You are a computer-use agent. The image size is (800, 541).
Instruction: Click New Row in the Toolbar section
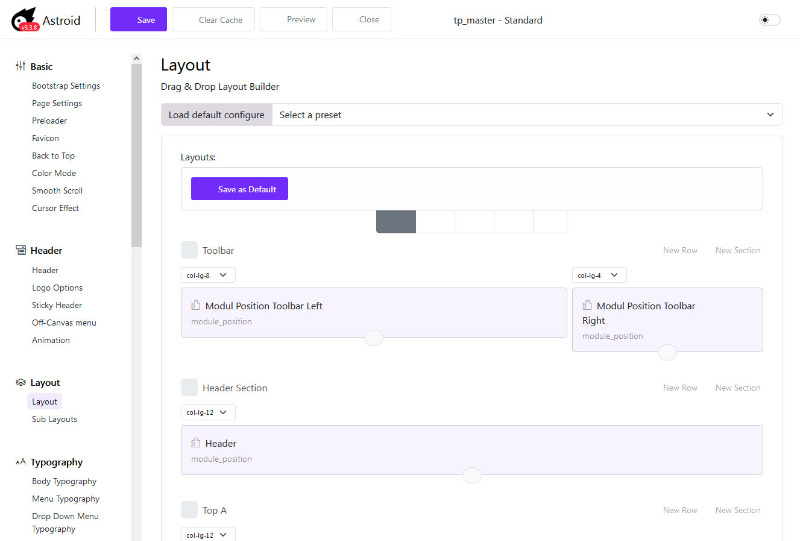(x=680, y=250)
